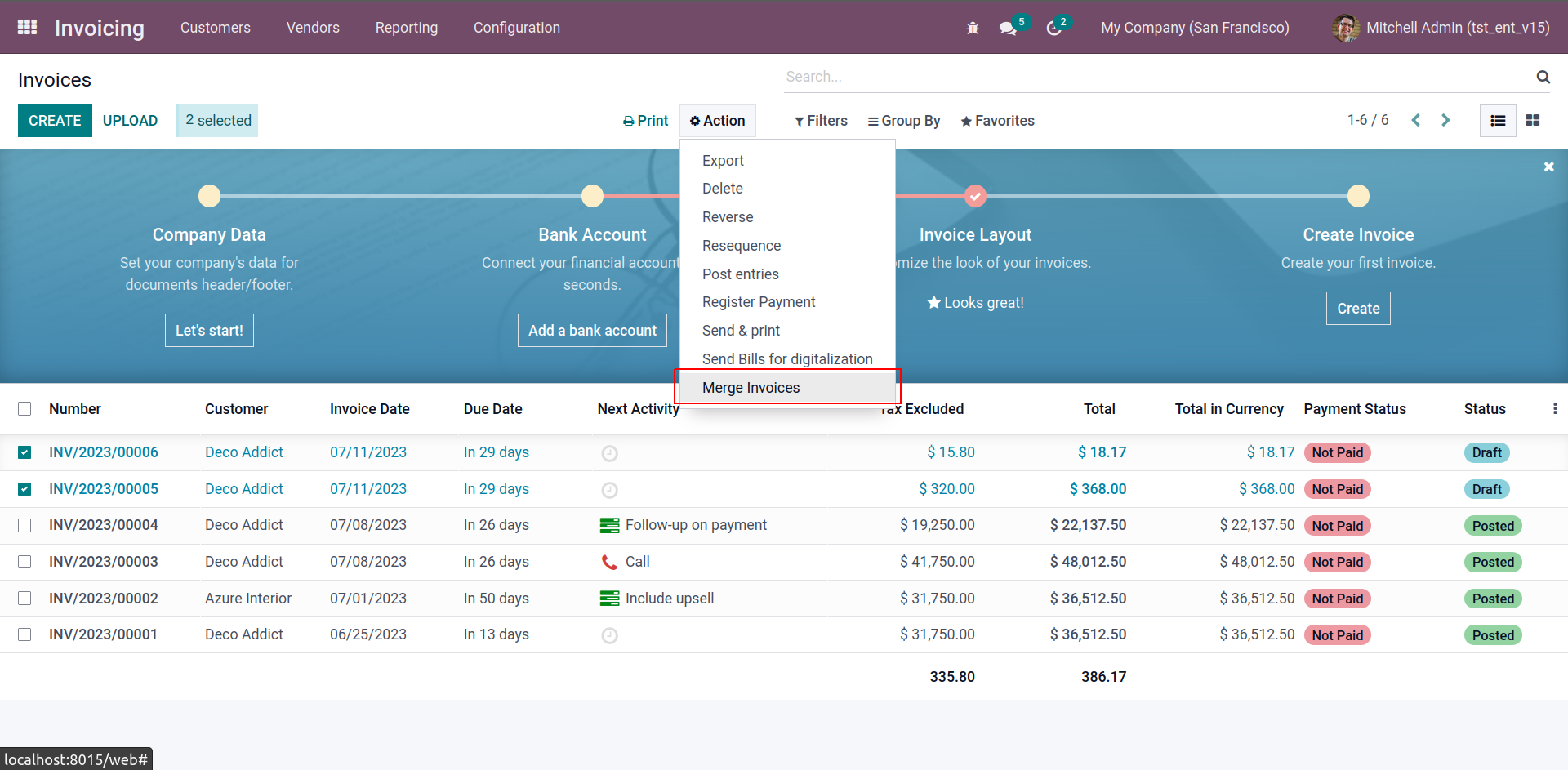Click the search magnifier icon
This screenshot has width=1568, height=770.
(1543, 77)
